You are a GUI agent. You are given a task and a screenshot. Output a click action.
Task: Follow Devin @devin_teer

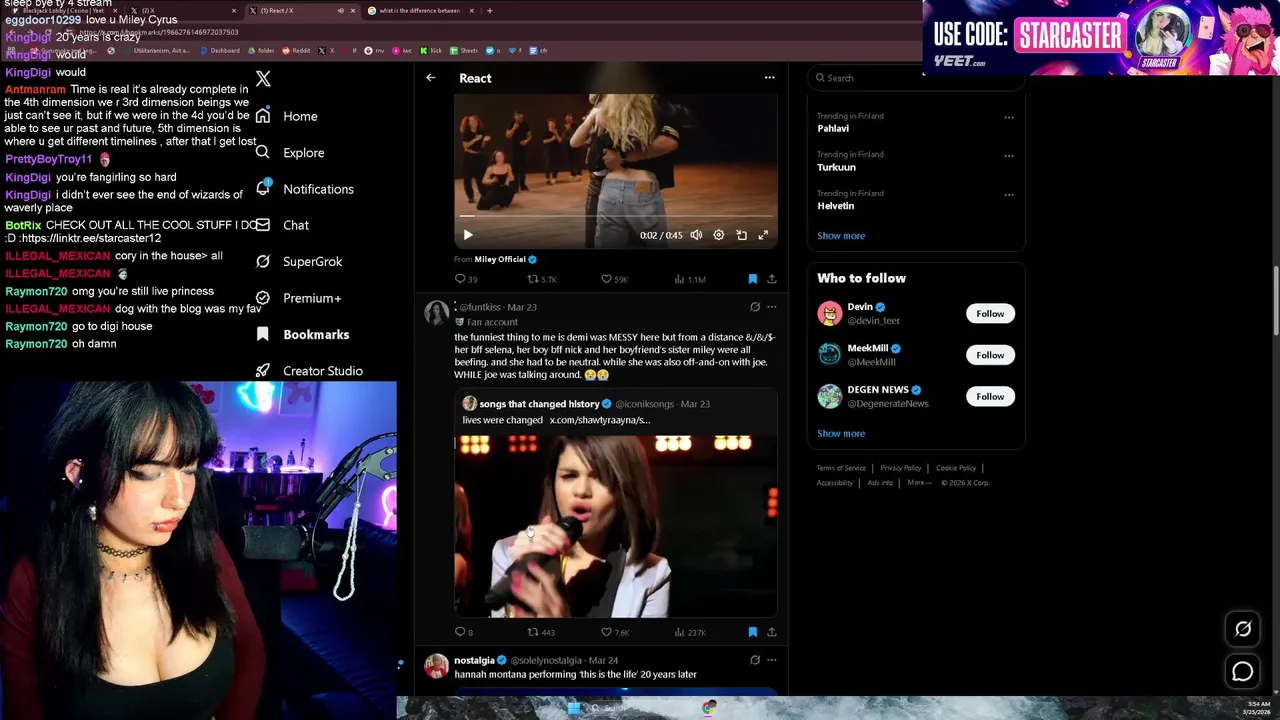[x=990, y=314]
